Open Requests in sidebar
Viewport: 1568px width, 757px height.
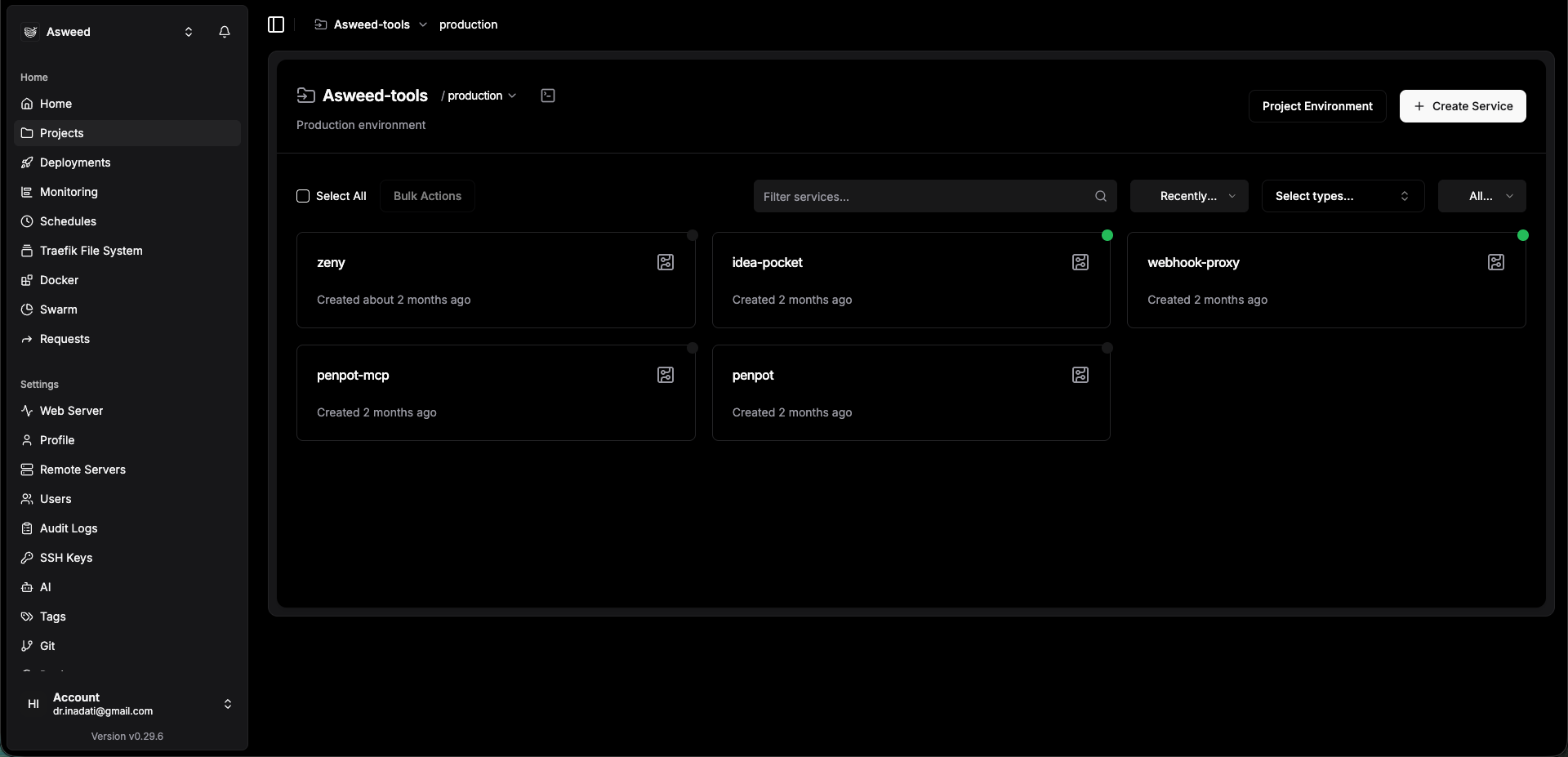tap(127, 339)
